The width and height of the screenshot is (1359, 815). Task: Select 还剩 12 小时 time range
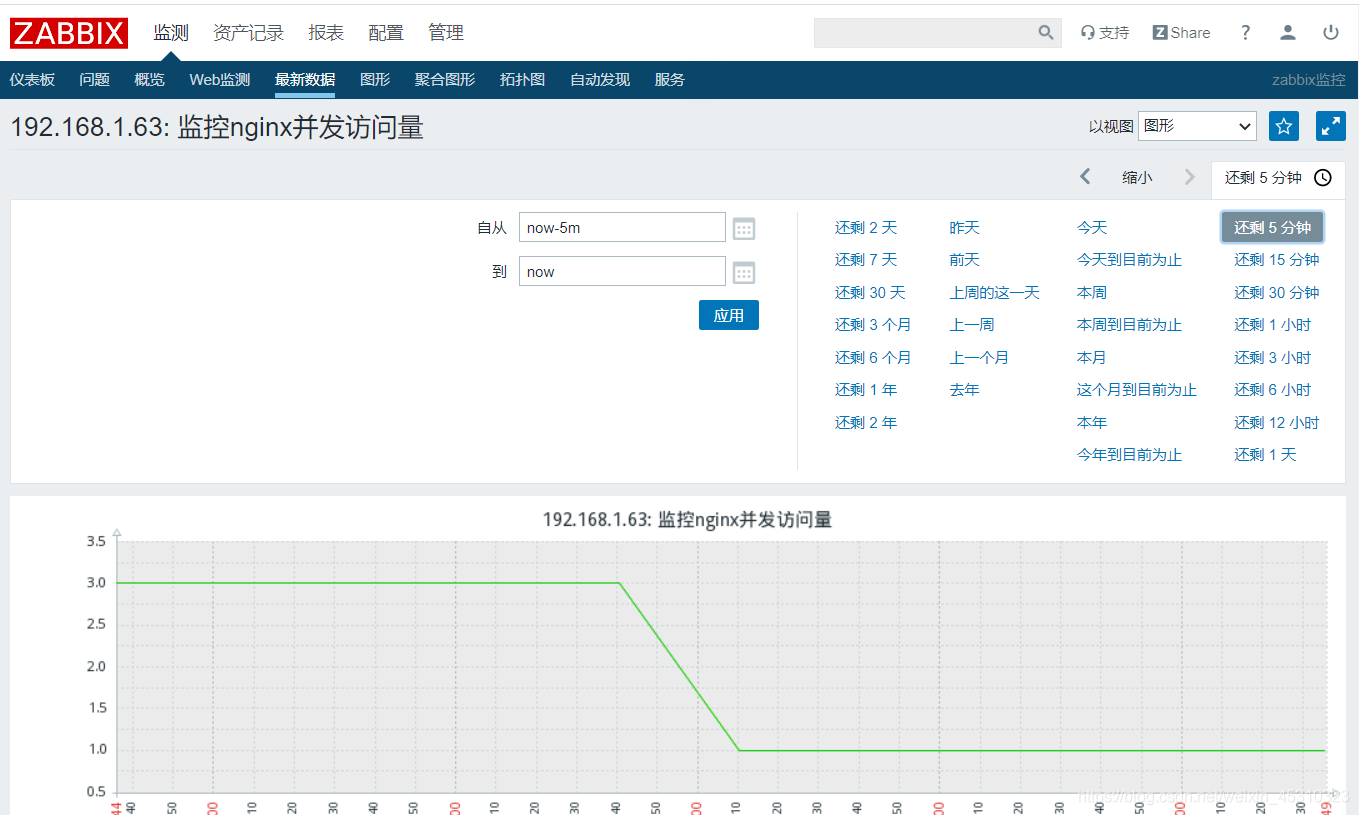1277,423
